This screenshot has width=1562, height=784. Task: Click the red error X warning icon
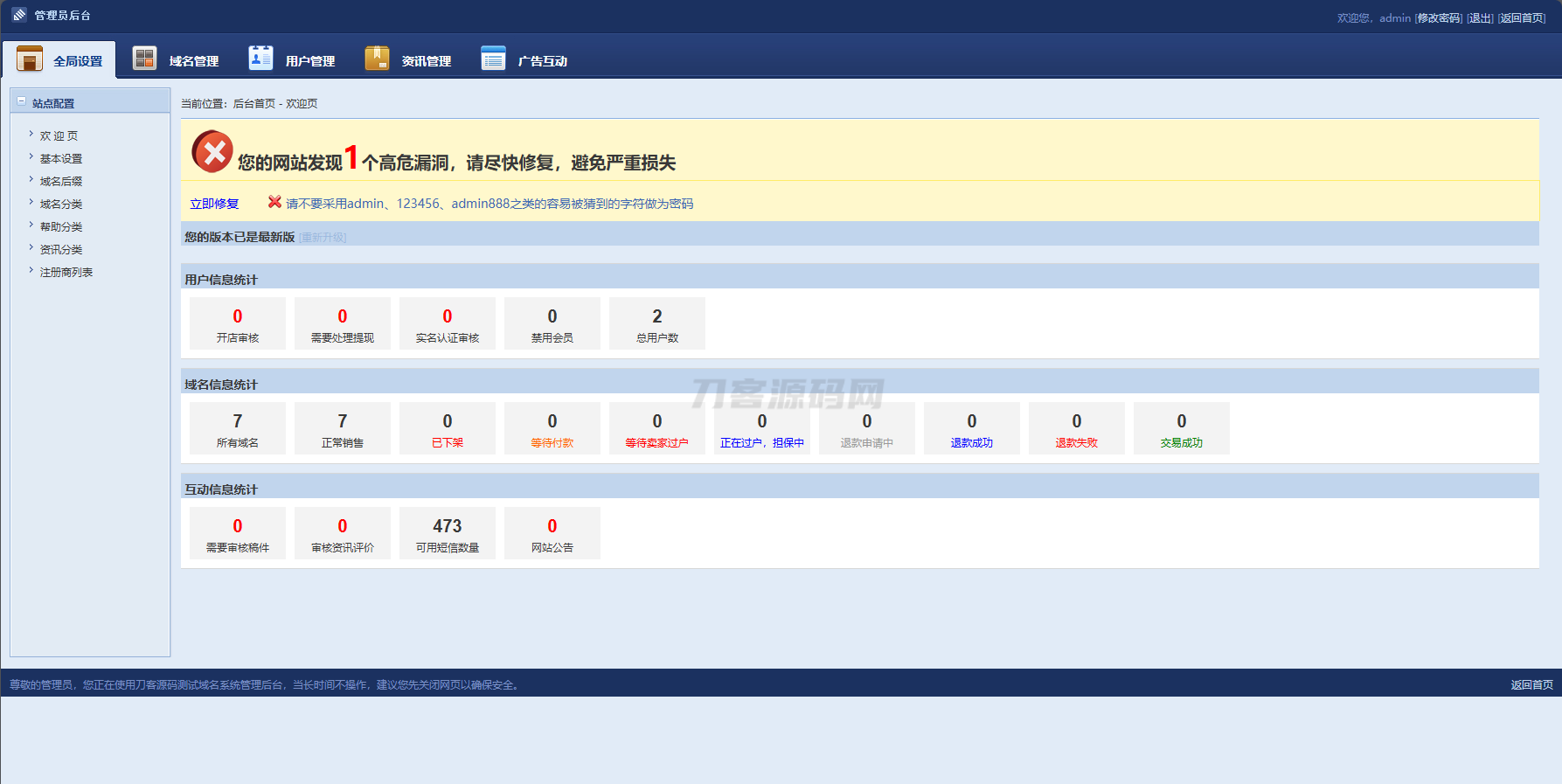pyautogui.click(x=212, y=152)
